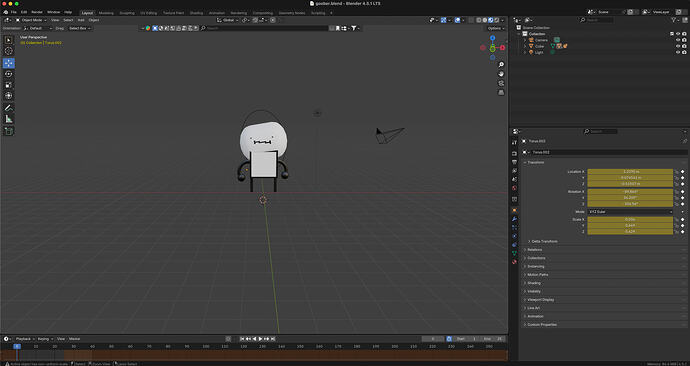690x366 pixels.
Task: Open the Physics properties tab
Action: click(x=514, y=236)
